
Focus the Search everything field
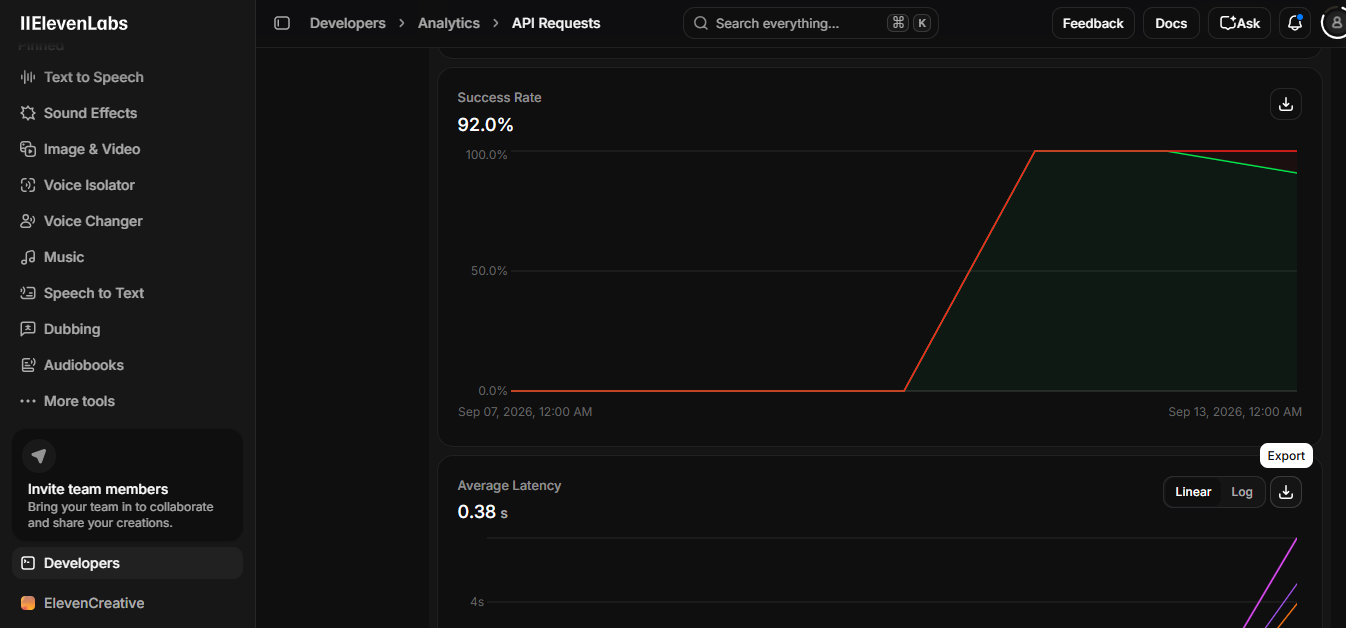tap(811, 23)
